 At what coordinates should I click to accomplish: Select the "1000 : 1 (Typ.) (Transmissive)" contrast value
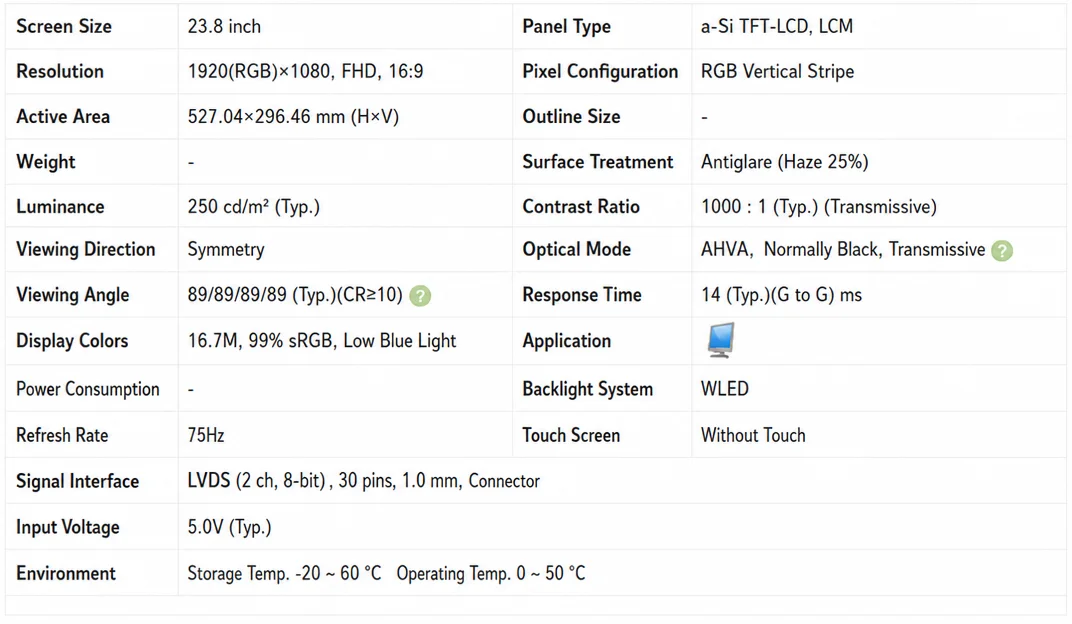click(819, 206)
